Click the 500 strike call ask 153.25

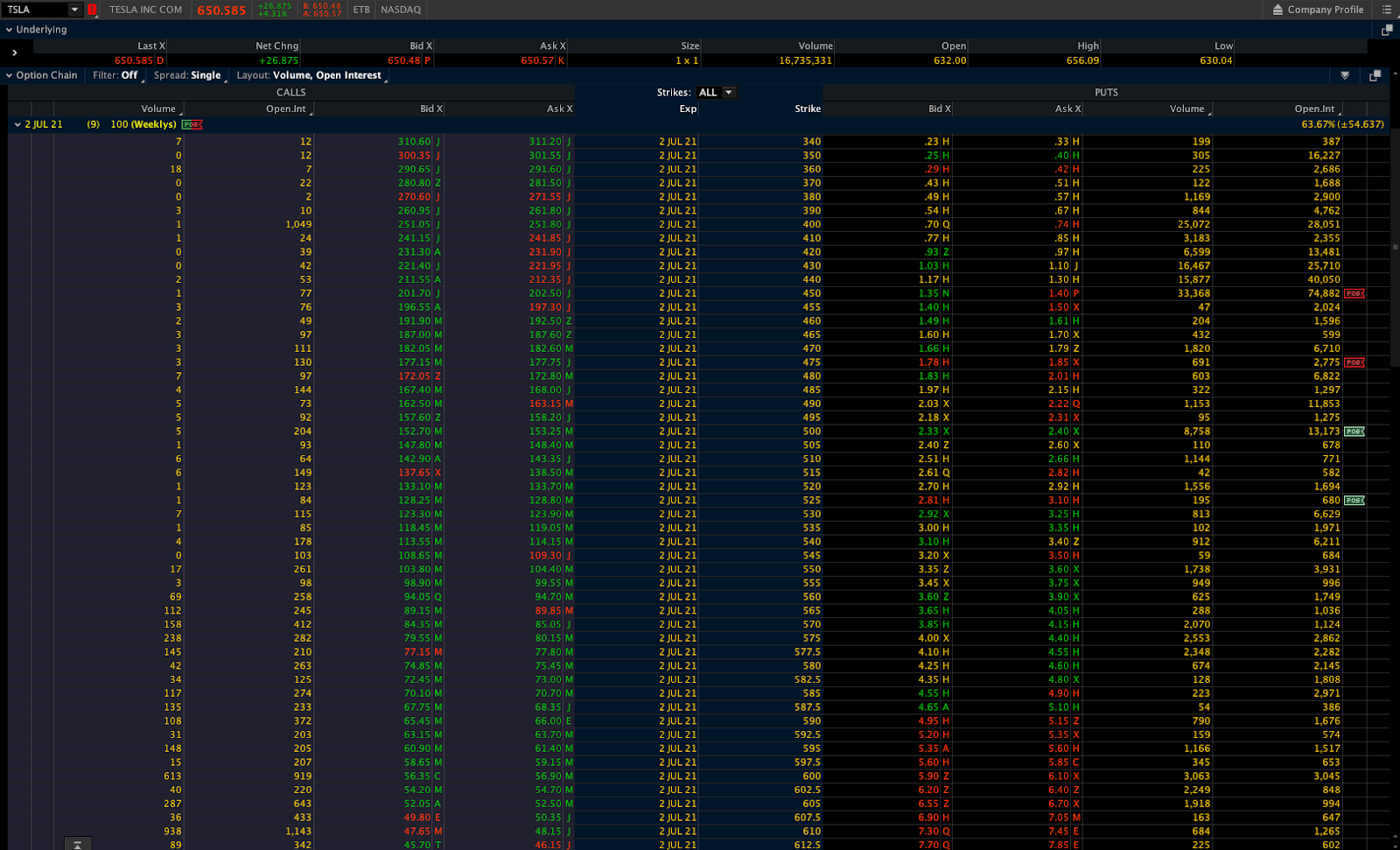tap(545, 432)
